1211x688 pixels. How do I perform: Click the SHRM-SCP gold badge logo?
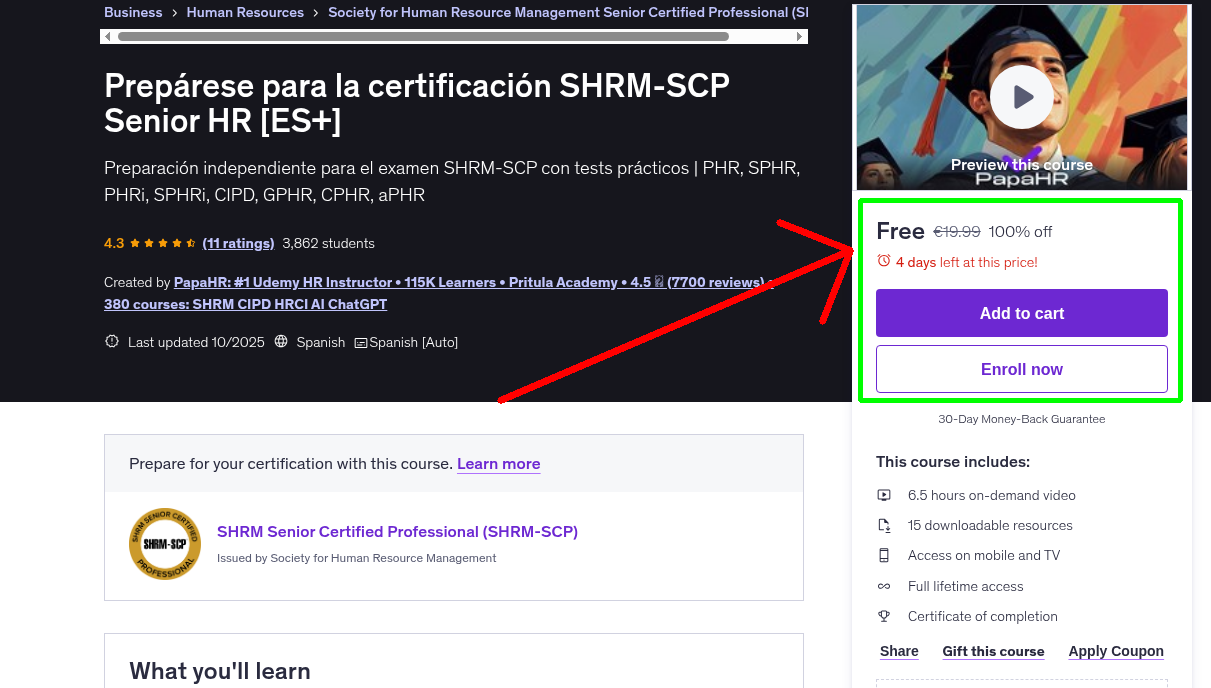165,544
